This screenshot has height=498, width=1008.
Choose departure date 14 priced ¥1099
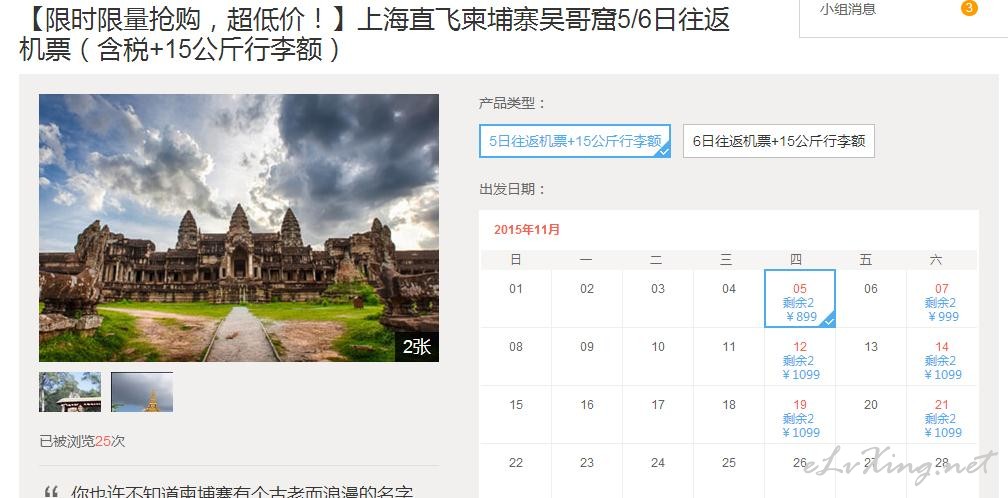tap(941, 357)
